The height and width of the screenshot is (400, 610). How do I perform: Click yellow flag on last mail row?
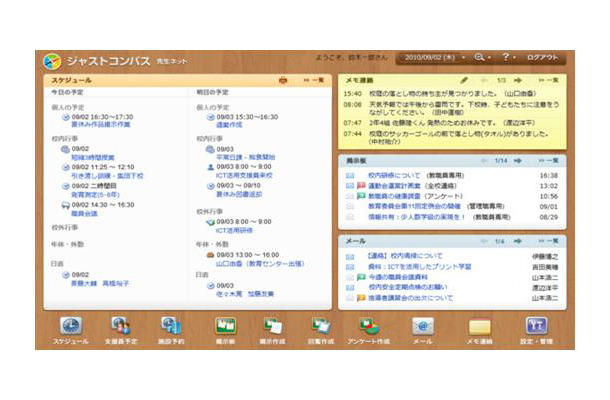point(361,298)
